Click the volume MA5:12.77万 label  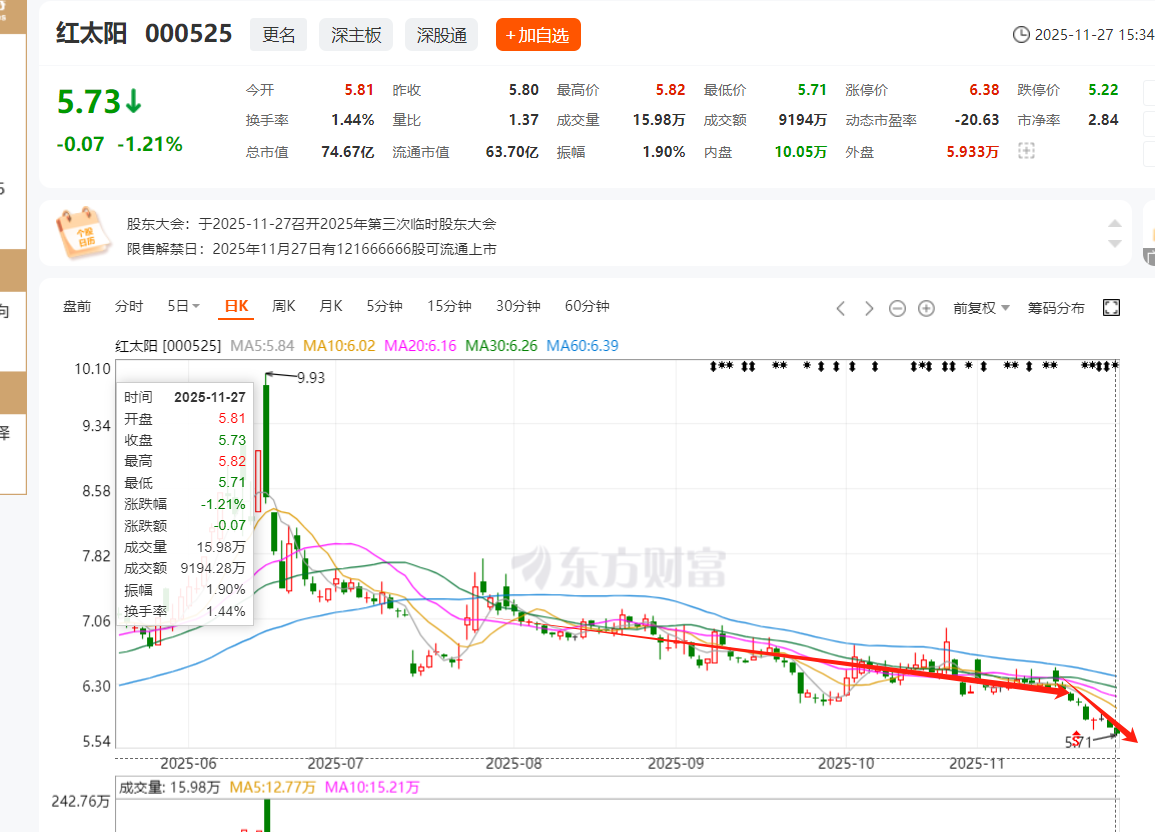coord(273,787)
